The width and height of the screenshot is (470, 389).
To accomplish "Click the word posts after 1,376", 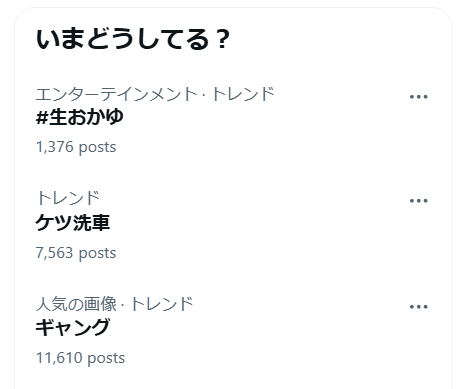I will pyautogui.click(x=97, y=147).
